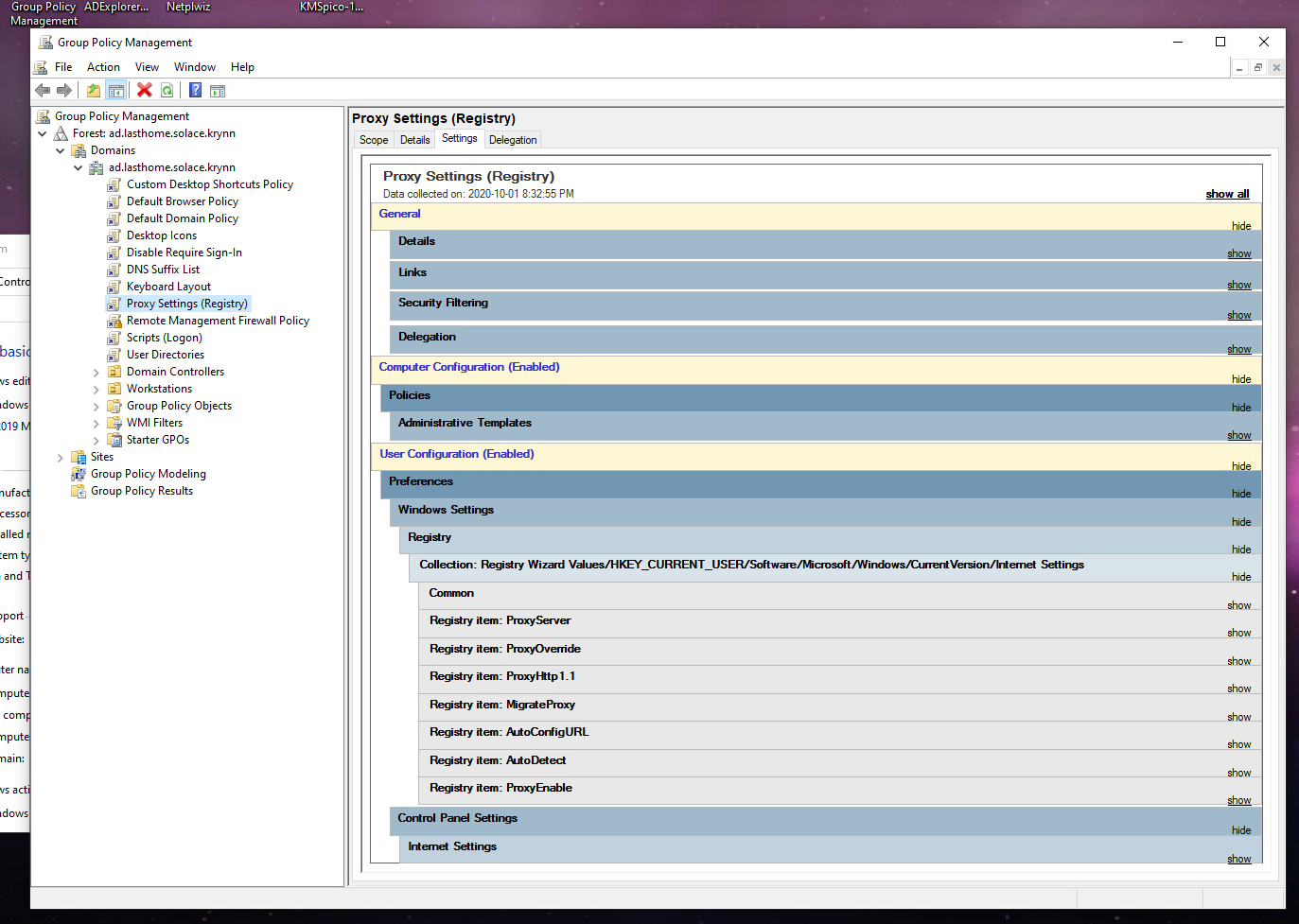Switch to the Delegation tab
The image size is (1299, 924).
(x=513, y=140)
